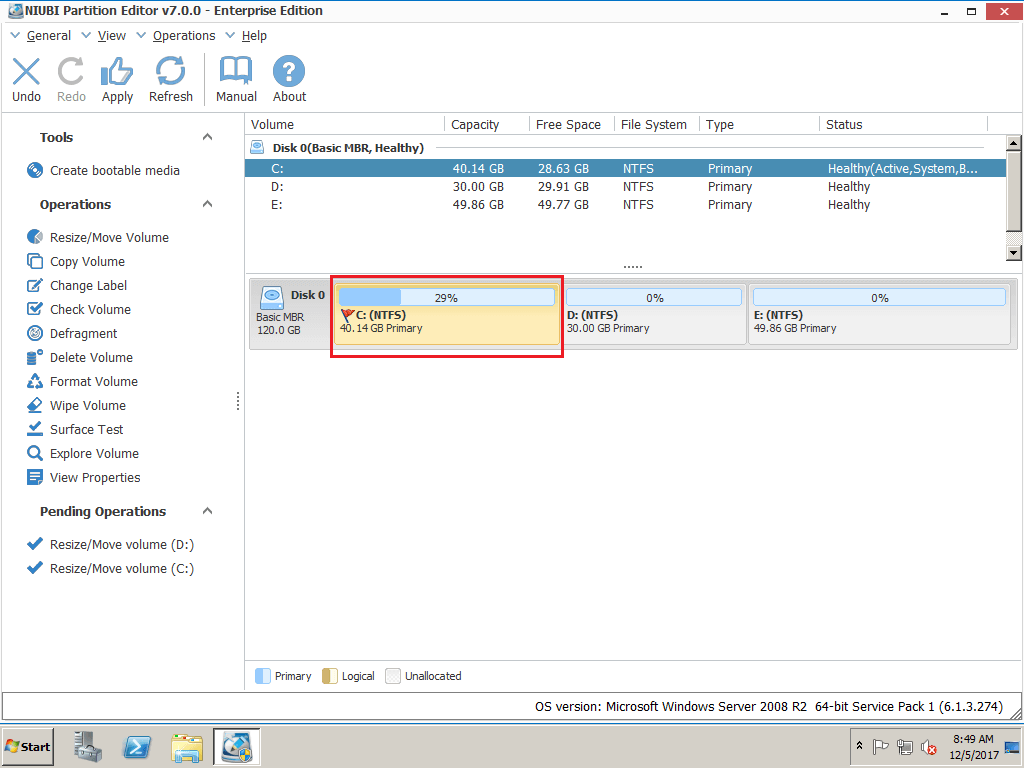Select the Copy Volume operation

(x=88, y=262)
